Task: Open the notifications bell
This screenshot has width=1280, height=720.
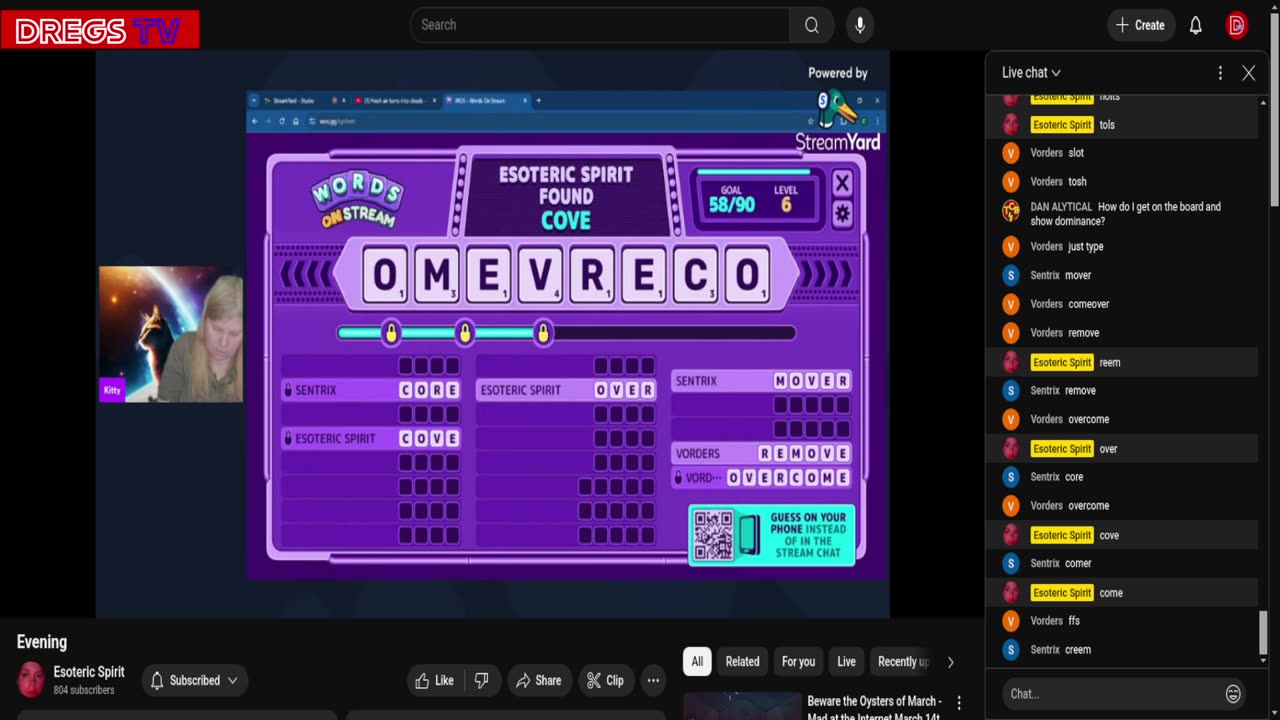Action: tap(1195, 25)
